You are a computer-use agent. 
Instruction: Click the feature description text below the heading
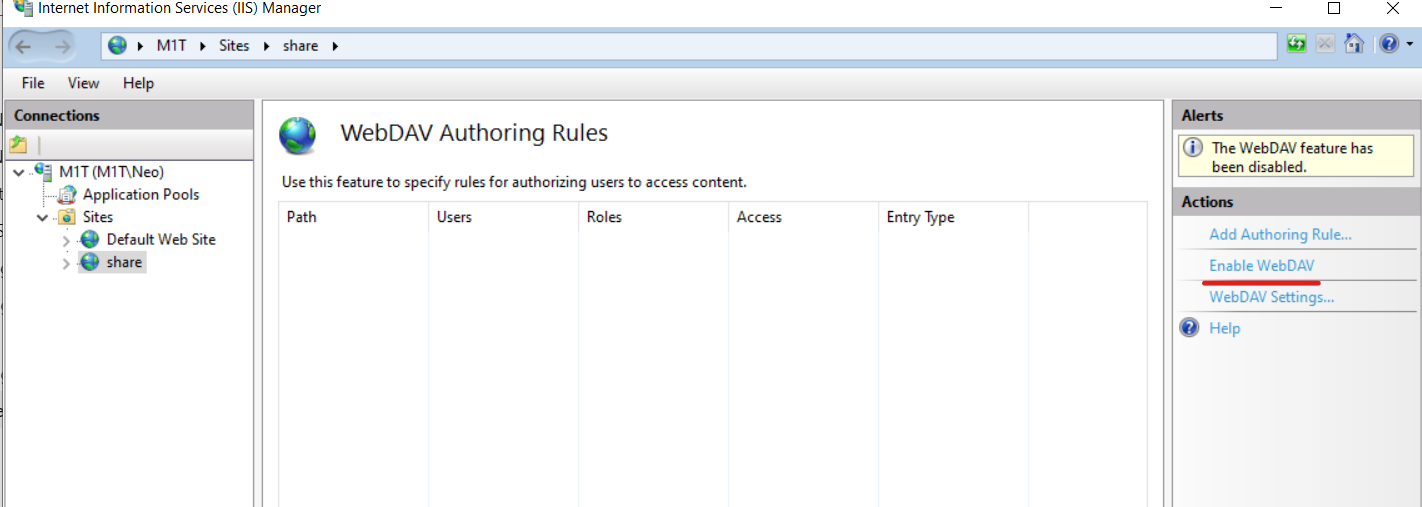tap(514, 182)
